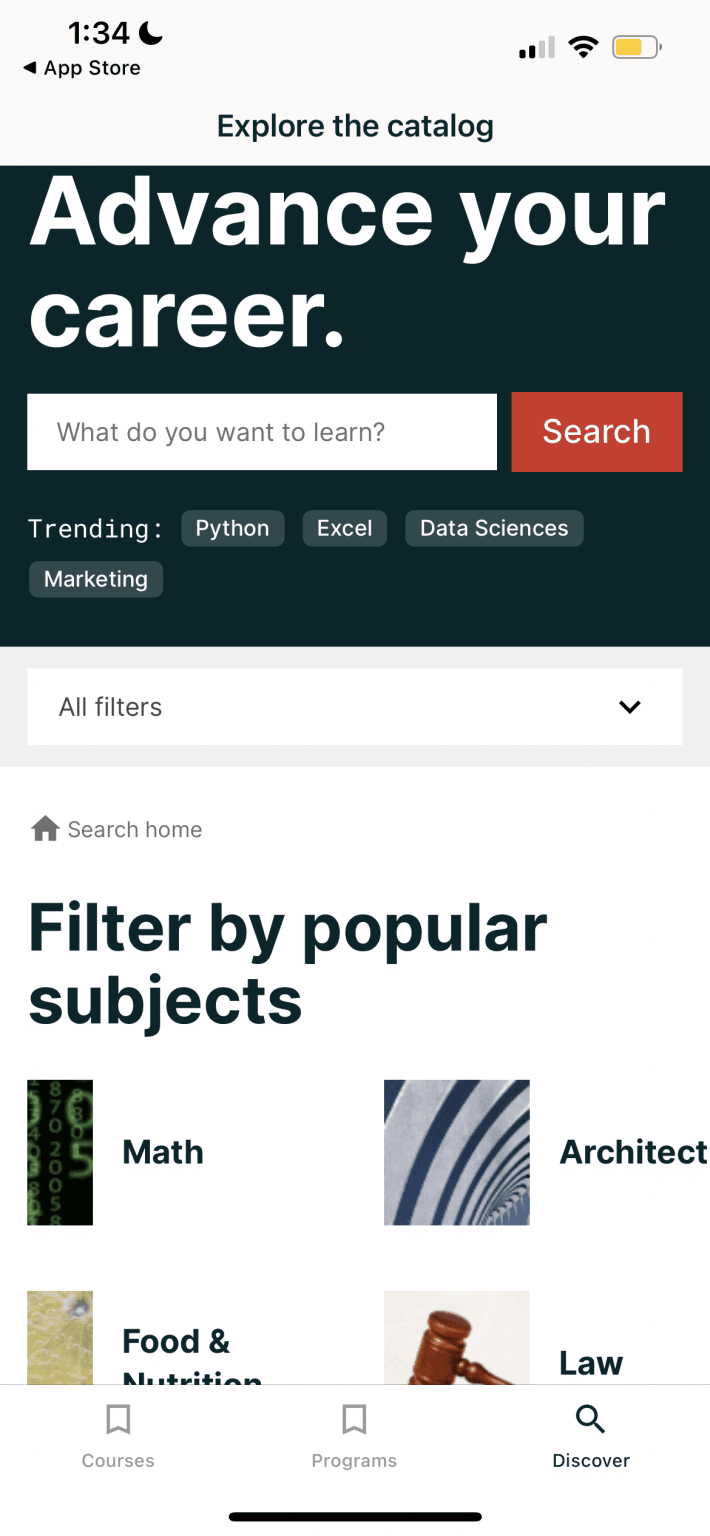Tap the home icon beside Search home

pos(45,829)
